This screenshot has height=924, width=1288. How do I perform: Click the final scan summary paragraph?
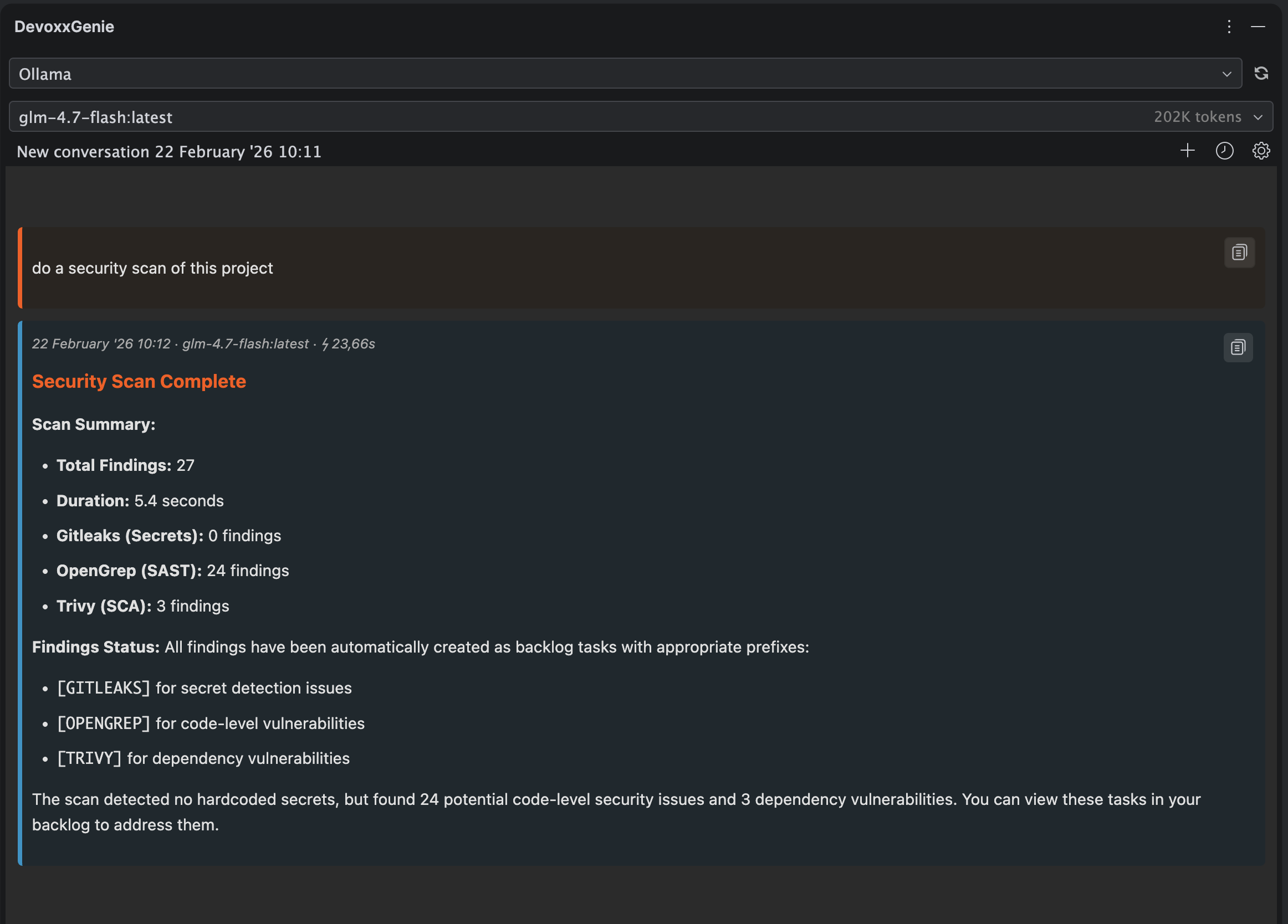(616, 812)
